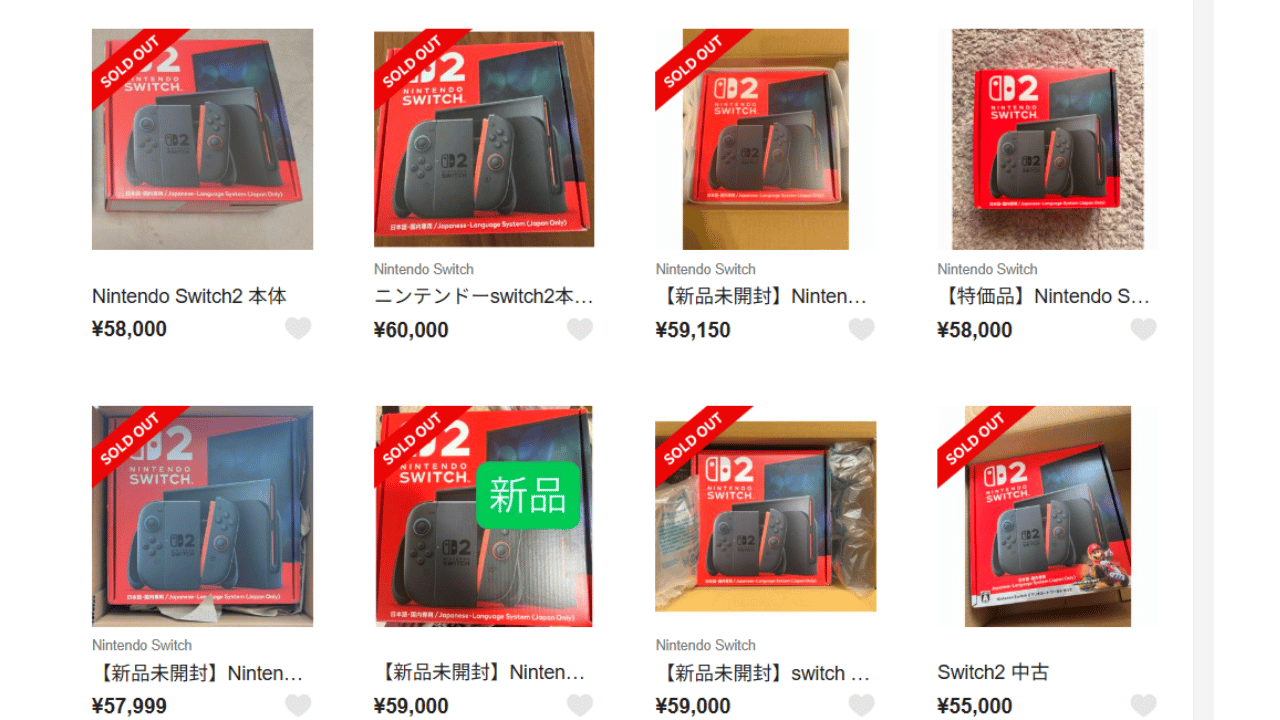Viewport: 1280px width, 720px height.
Task: Open thumbnail of first sold out Switch2 本体
Action: point(202,139)
